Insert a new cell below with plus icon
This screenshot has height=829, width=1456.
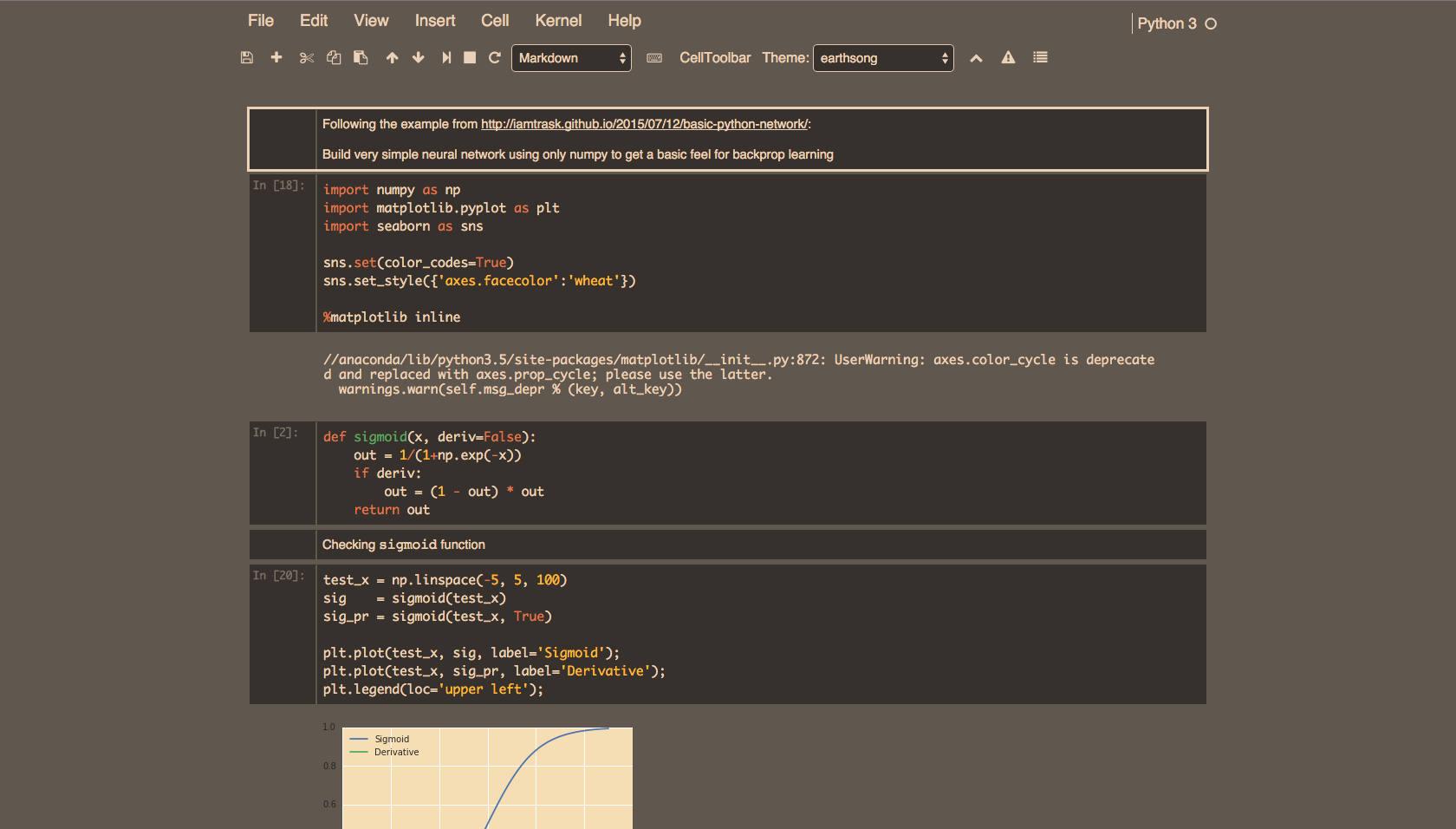coord(276,57)
